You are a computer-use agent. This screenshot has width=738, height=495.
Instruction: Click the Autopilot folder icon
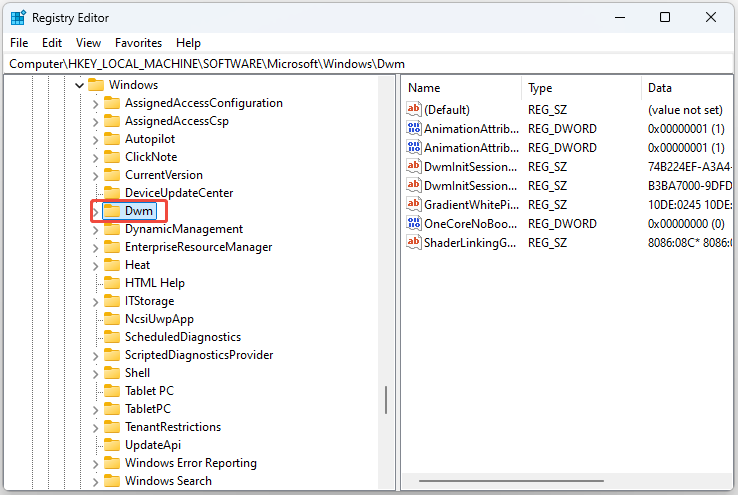pyautogui.click(x=112, y=139)
